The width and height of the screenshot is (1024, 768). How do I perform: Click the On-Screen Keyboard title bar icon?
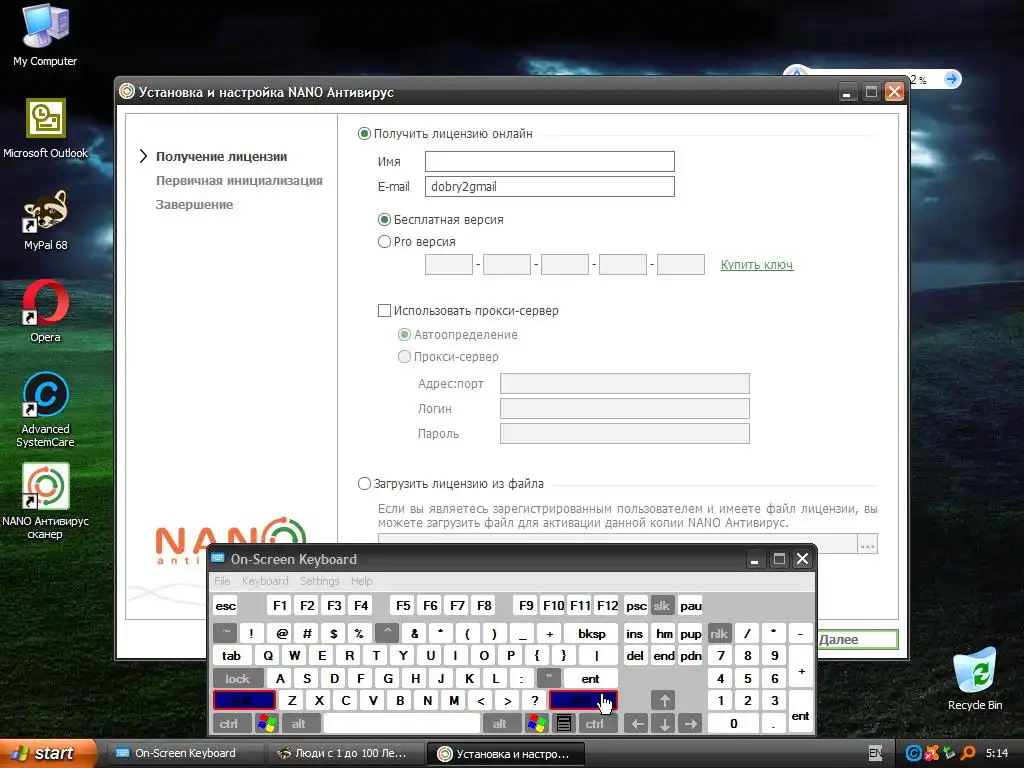(x=218, y=558)
